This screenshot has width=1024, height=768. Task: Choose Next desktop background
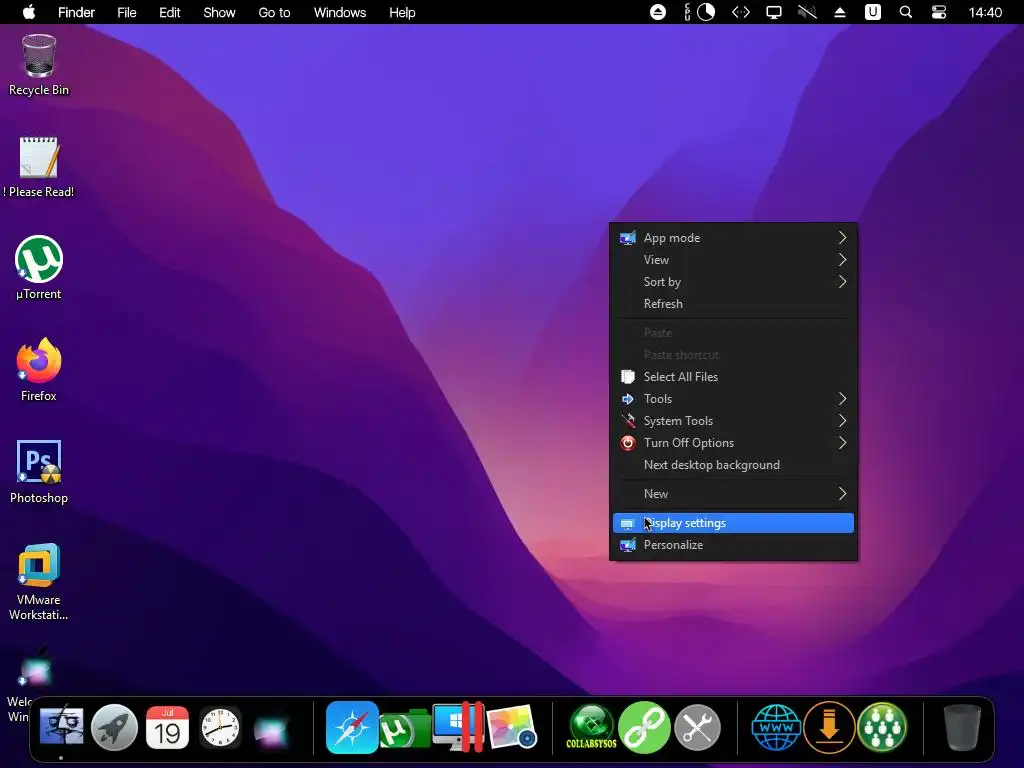point(733,465)
